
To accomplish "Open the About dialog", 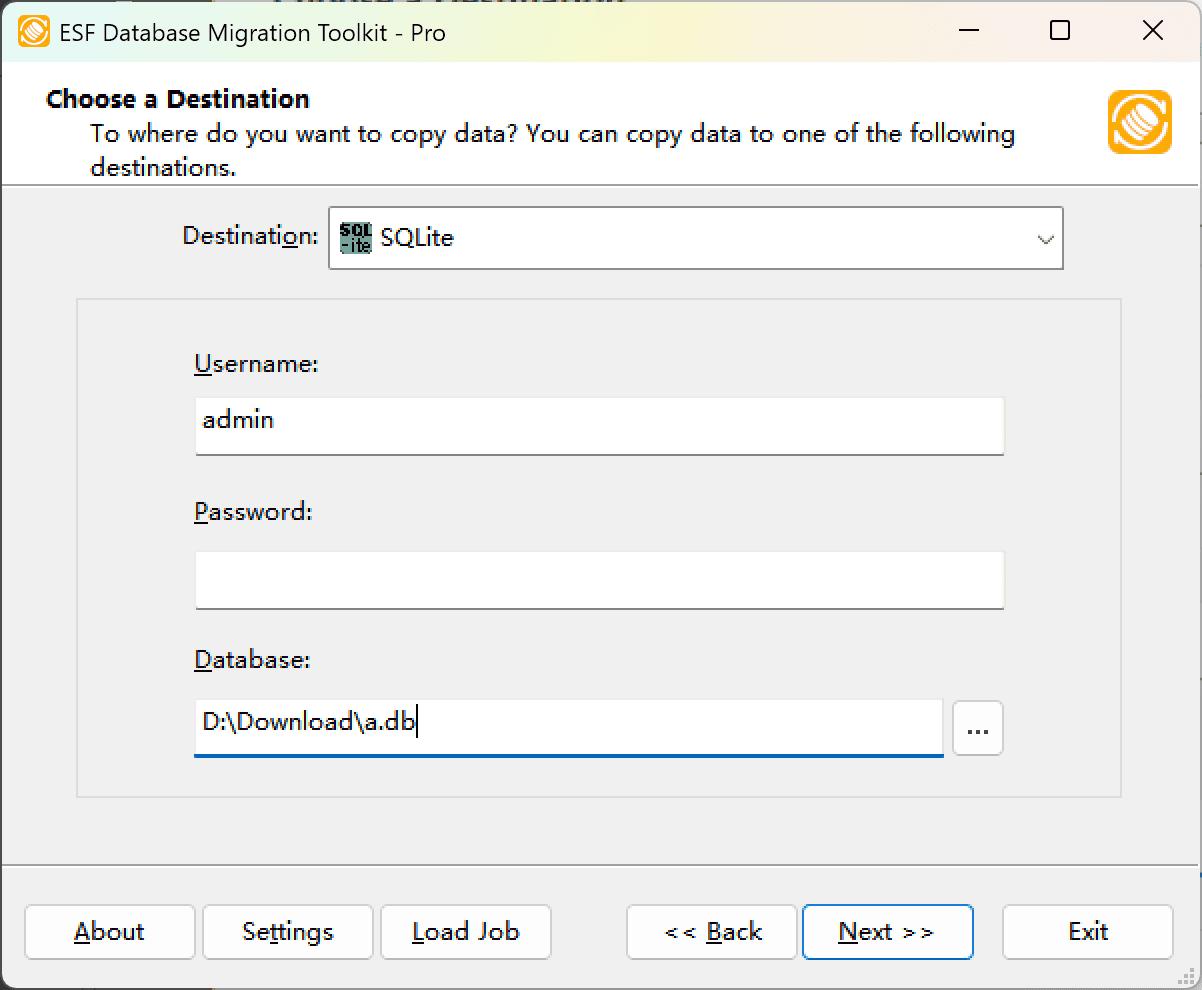I will tap(109, 931).
